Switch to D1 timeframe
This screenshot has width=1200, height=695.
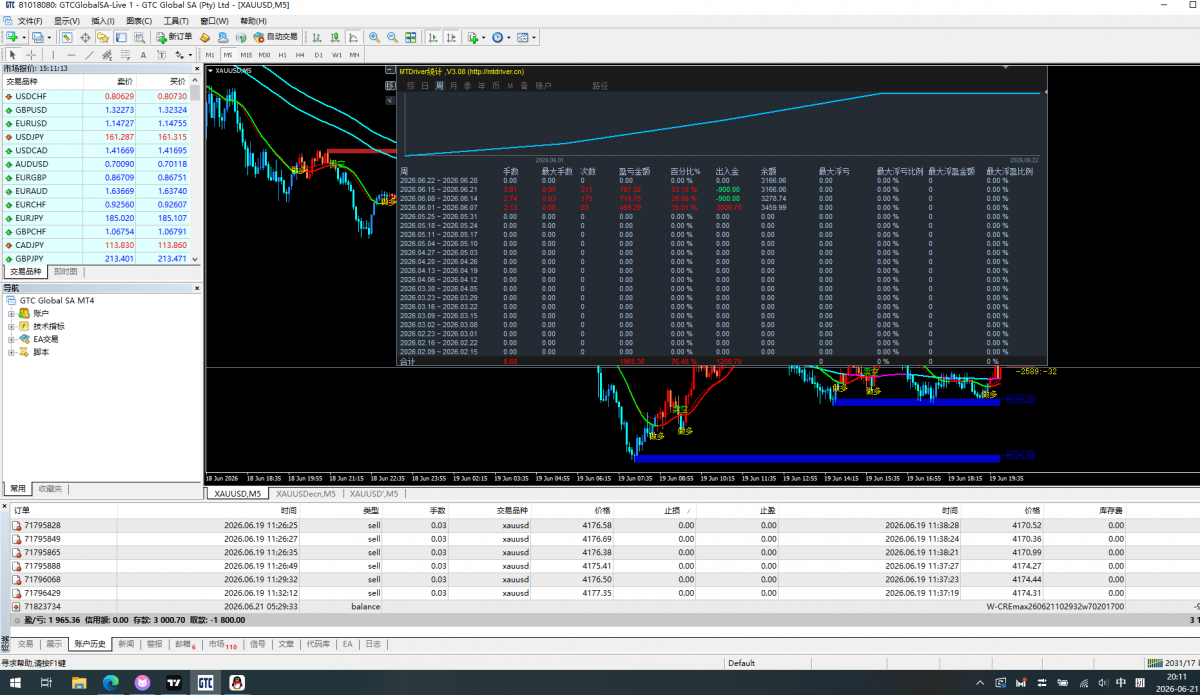(x=318, y=55)
